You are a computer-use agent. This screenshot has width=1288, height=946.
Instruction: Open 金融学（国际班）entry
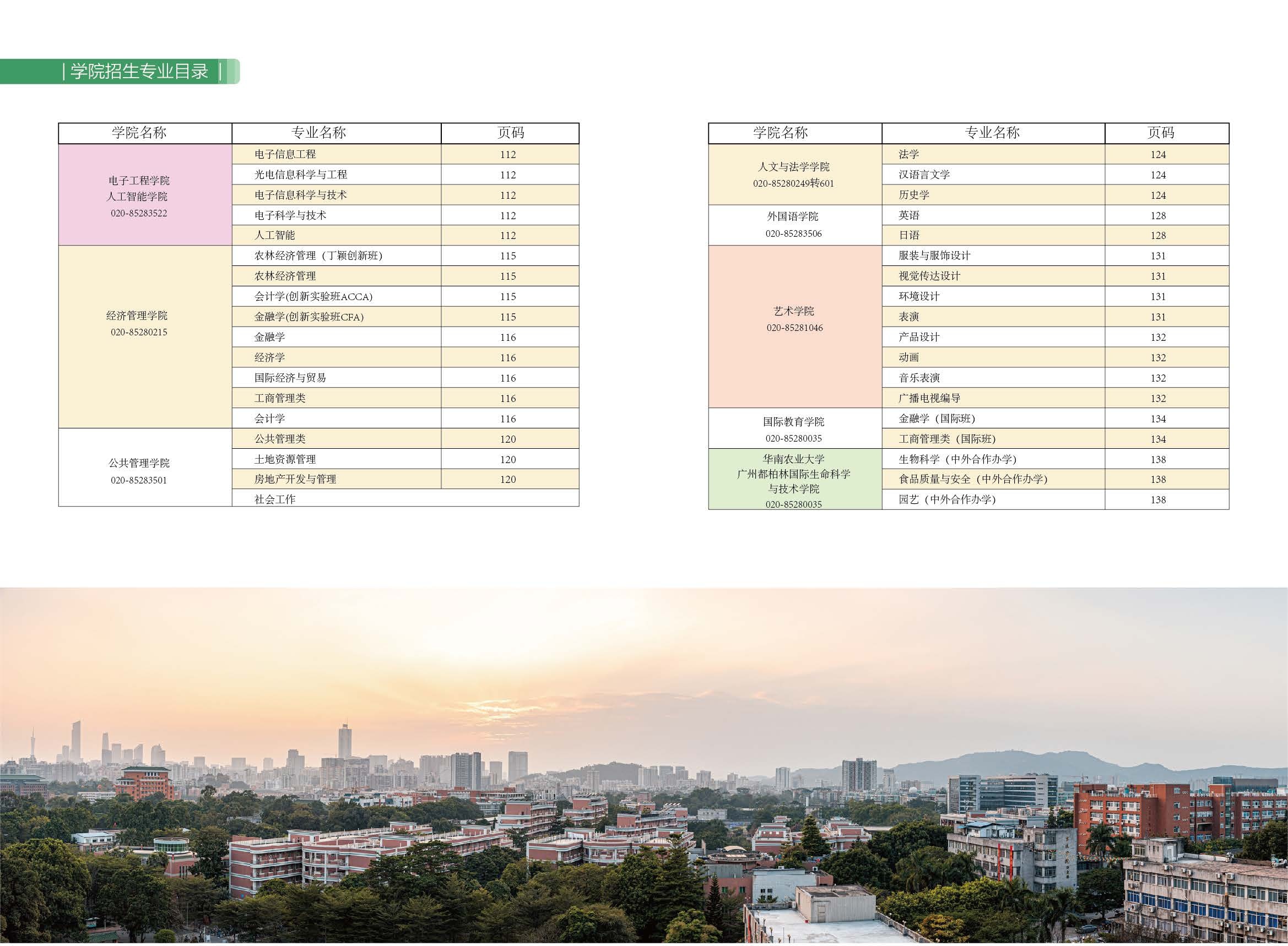click(x=936, y=418)
